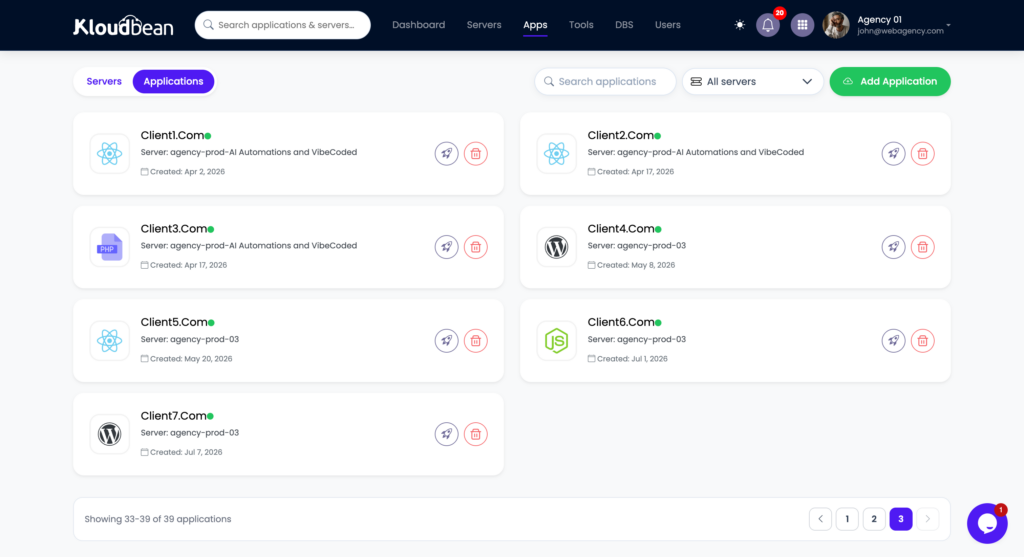Image resolution: width=1024 pixels, height=557 pixels.
Task: Launch Client5.Com with the rocket icon
Action: (447, 340)
